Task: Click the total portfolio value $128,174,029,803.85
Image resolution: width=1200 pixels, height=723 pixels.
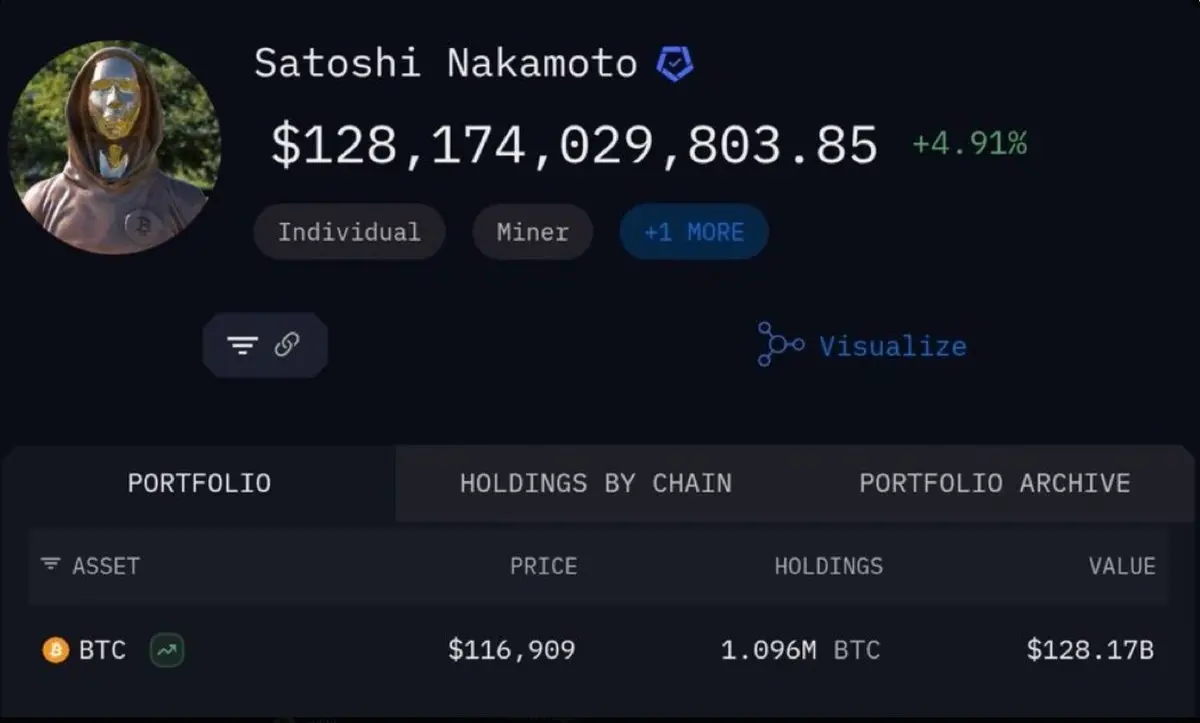Action: [x=574, y=145]
